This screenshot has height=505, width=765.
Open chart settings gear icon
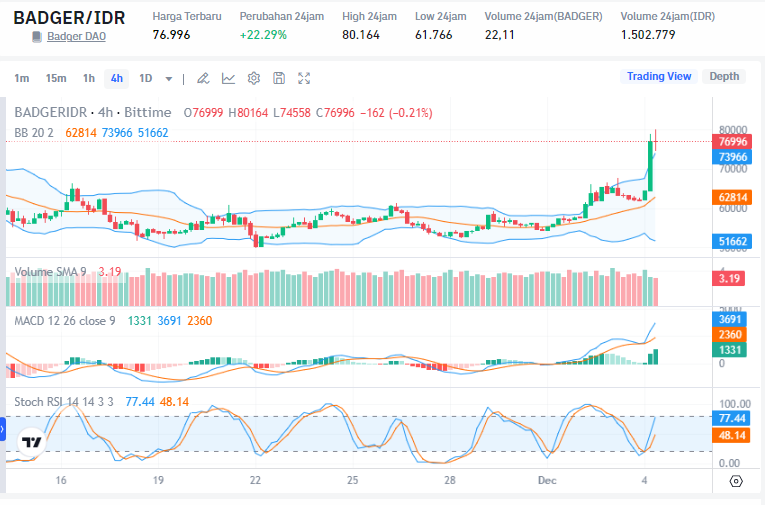pos(254,78)
